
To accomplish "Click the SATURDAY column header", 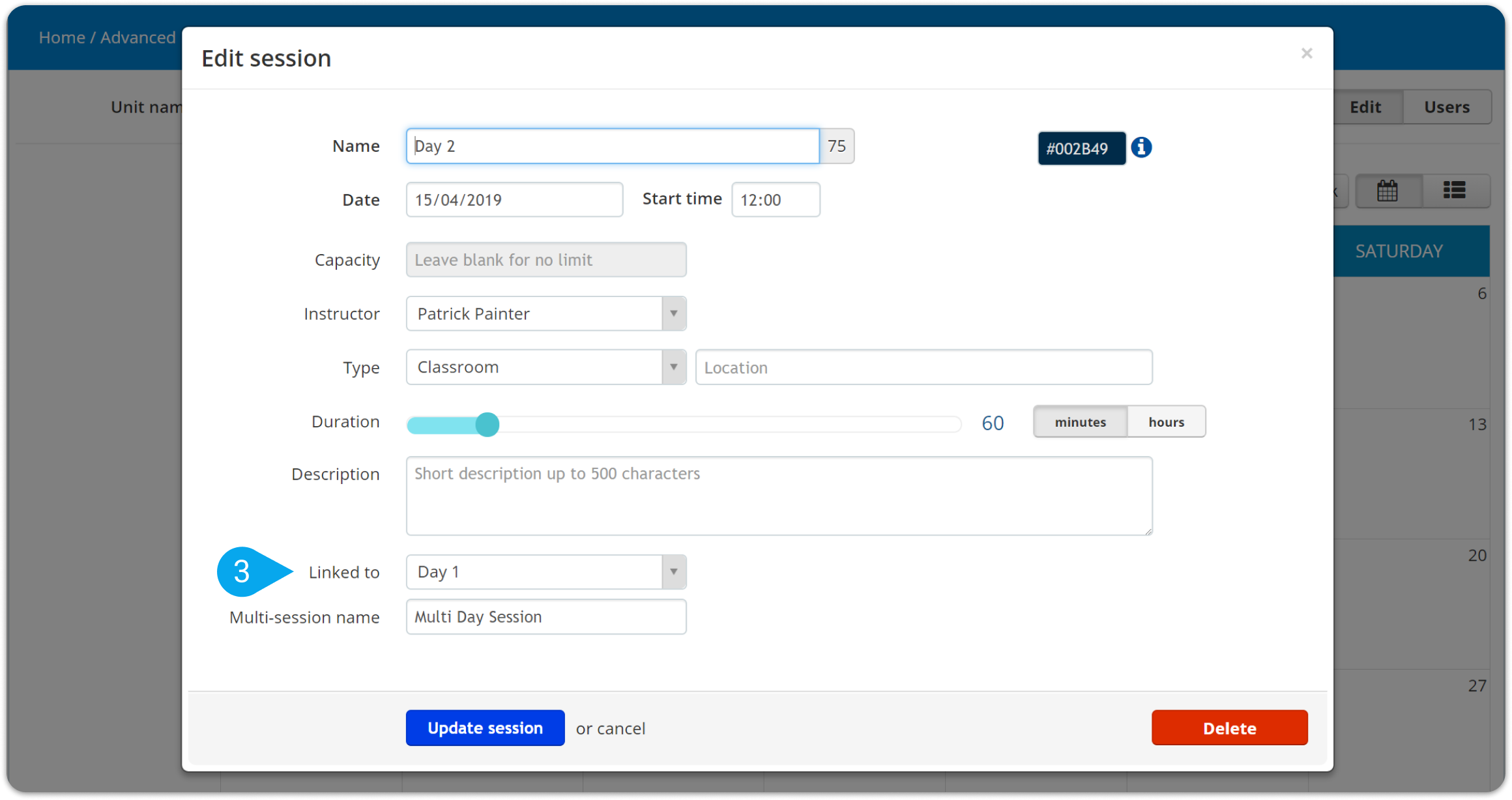I will (x=1399, y=251).
